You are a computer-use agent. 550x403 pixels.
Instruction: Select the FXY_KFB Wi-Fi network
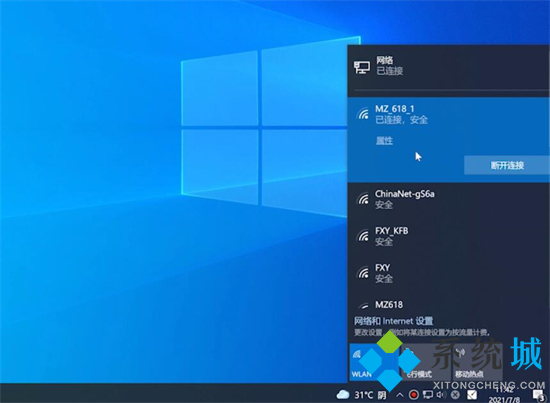[x=448, y=236]
